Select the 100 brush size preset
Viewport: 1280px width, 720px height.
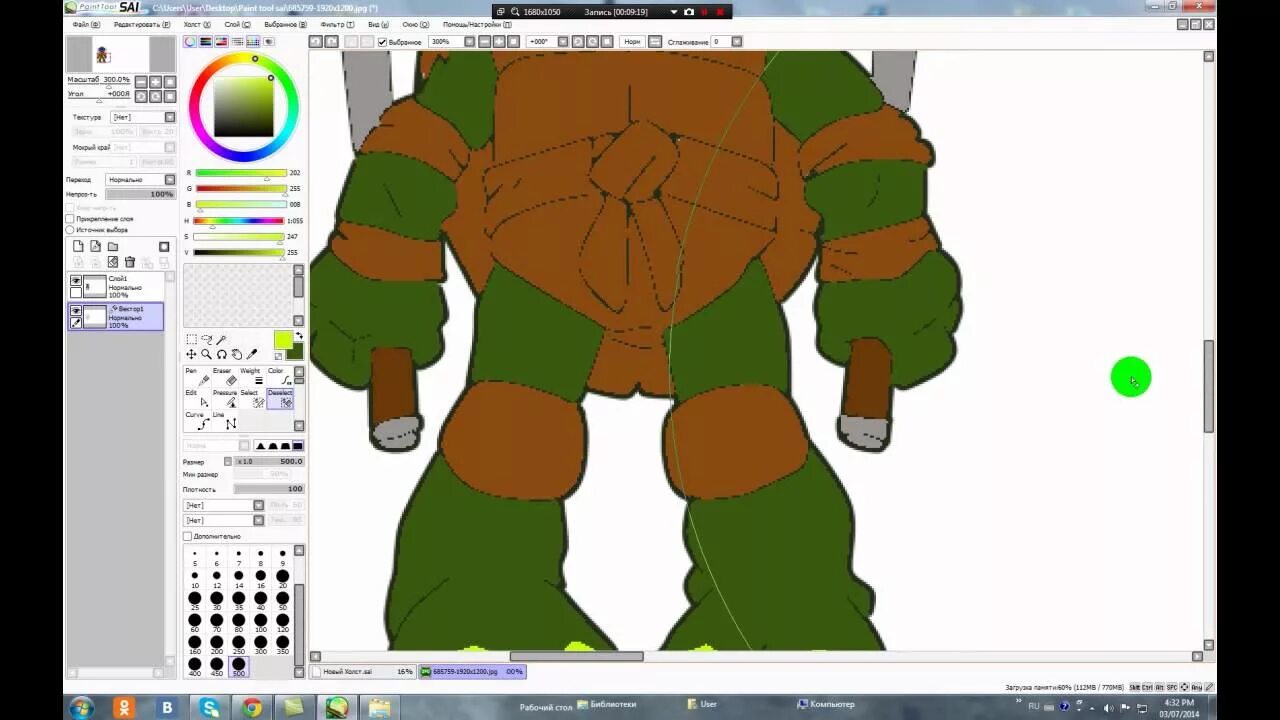pos(260,623)
